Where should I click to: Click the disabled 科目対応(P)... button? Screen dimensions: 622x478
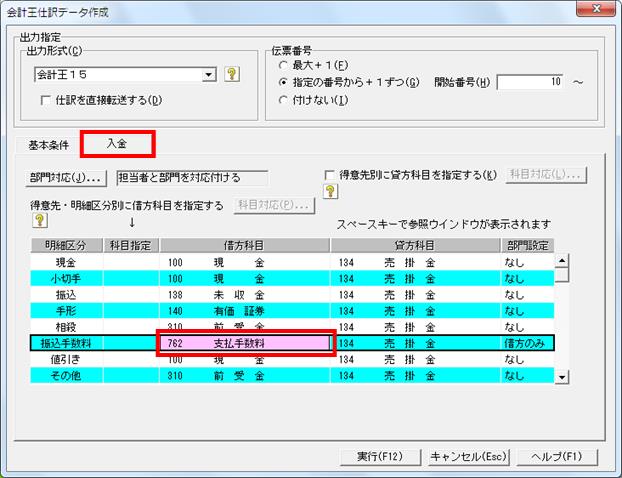point(274,205)
